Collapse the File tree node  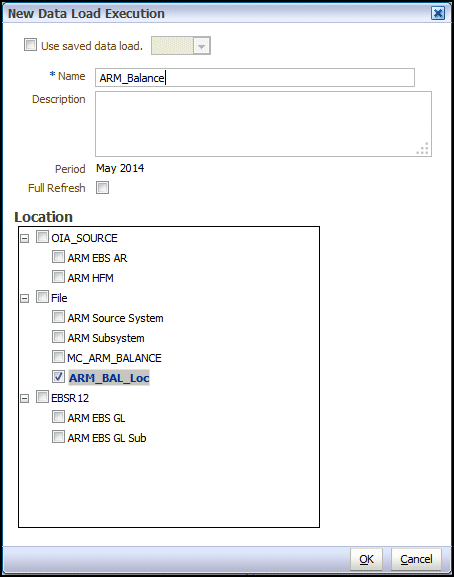(x=24, y=298)
